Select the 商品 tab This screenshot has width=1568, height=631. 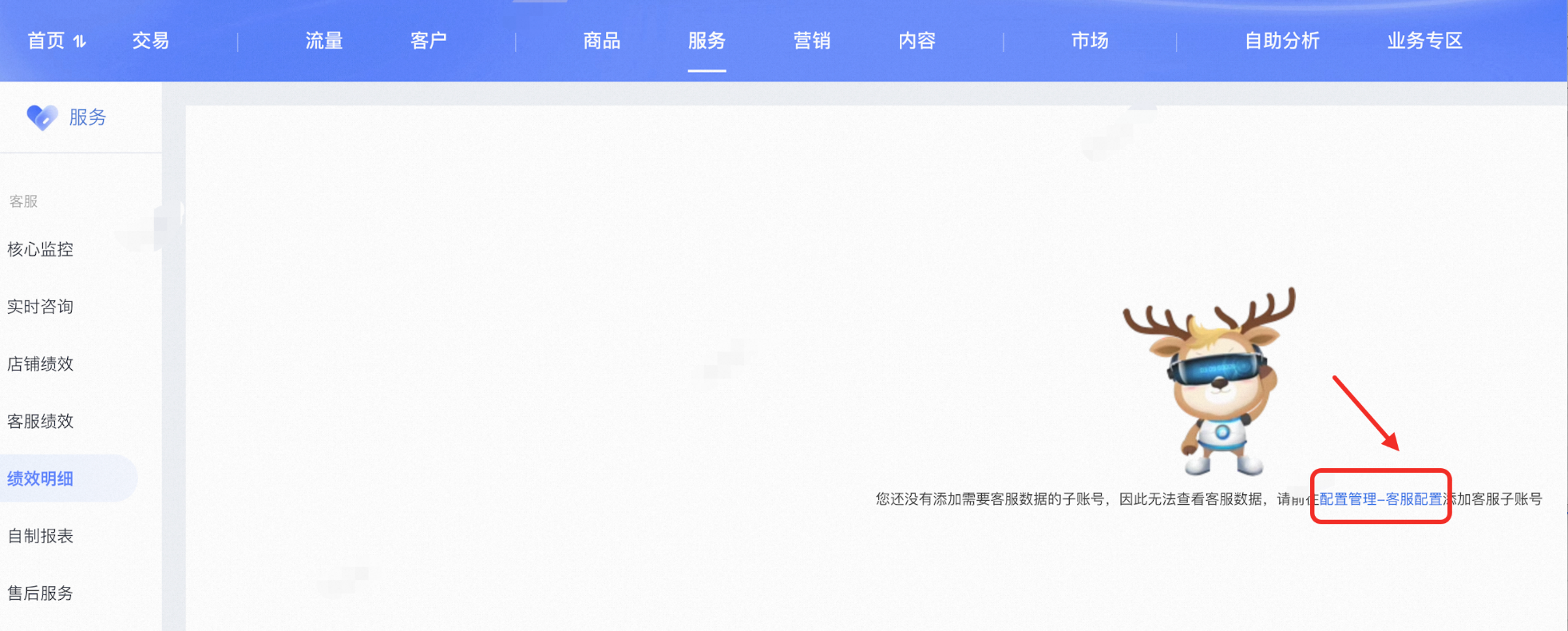click(601, 41)
